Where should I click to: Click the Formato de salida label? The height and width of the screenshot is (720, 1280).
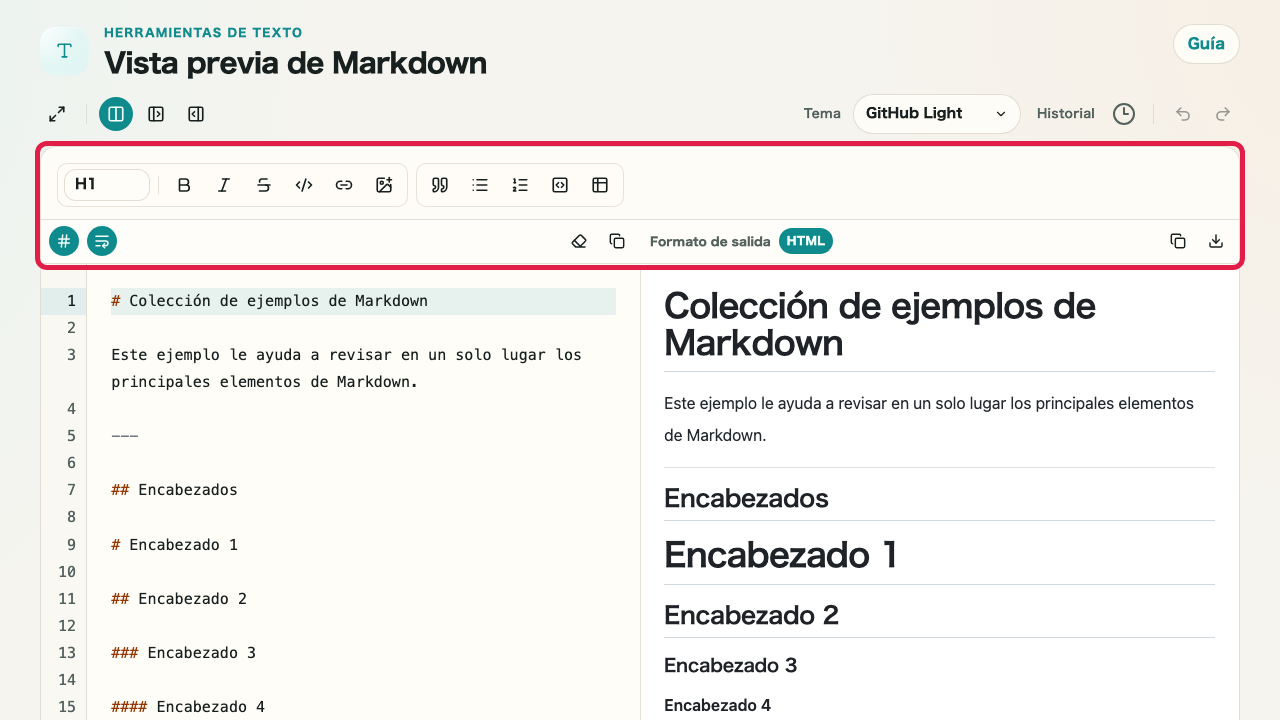click(710, 241)
